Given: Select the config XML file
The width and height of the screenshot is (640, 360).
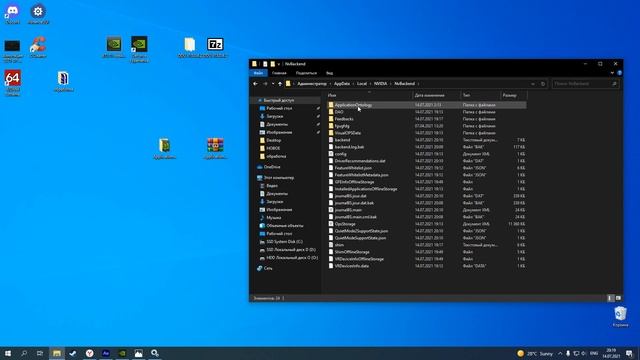Looking at the screenshot, I should pos(340,154).
